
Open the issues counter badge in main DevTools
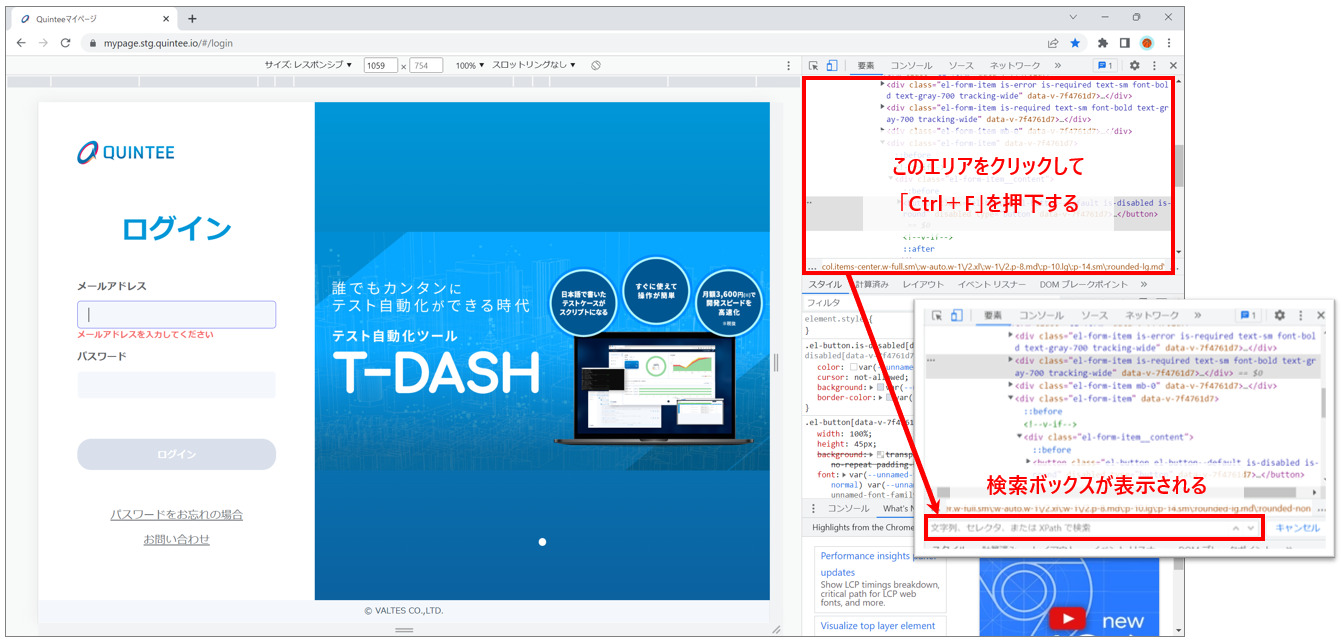coord(1105,66)
